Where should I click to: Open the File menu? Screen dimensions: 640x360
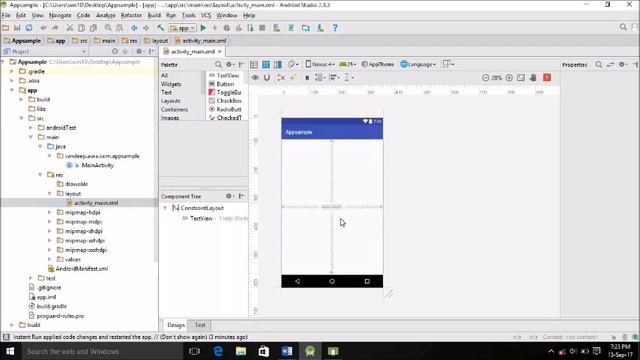[6, 16]
